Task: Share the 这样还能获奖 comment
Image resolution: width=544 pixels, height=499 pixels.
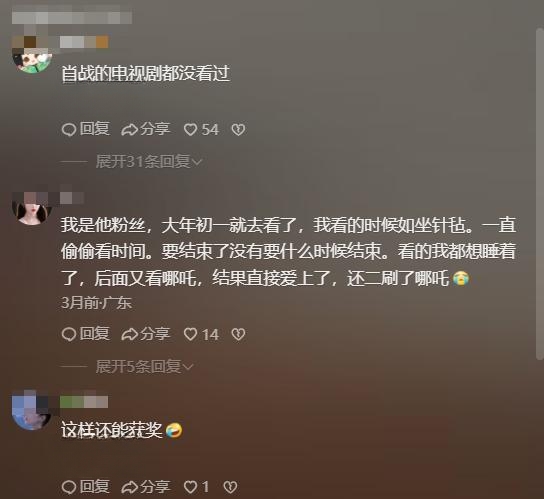Action: (x=145, y=487)
